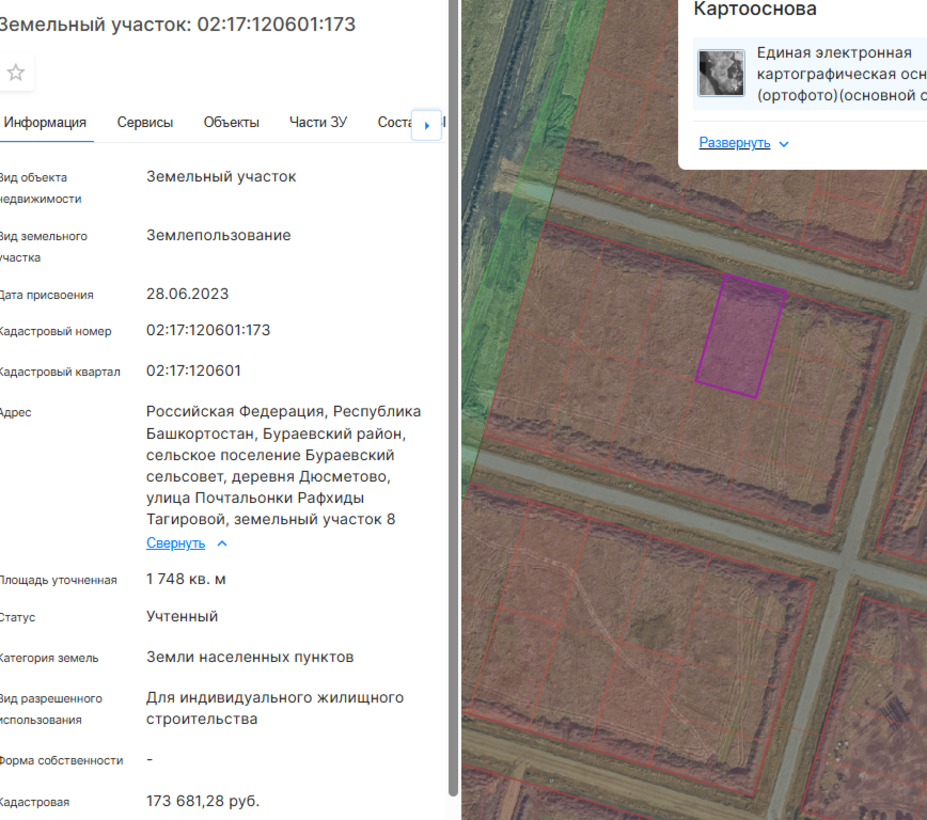Click the purple highlighted parcel on map
This screenshot has width=927, height=820.
point(740,336)
